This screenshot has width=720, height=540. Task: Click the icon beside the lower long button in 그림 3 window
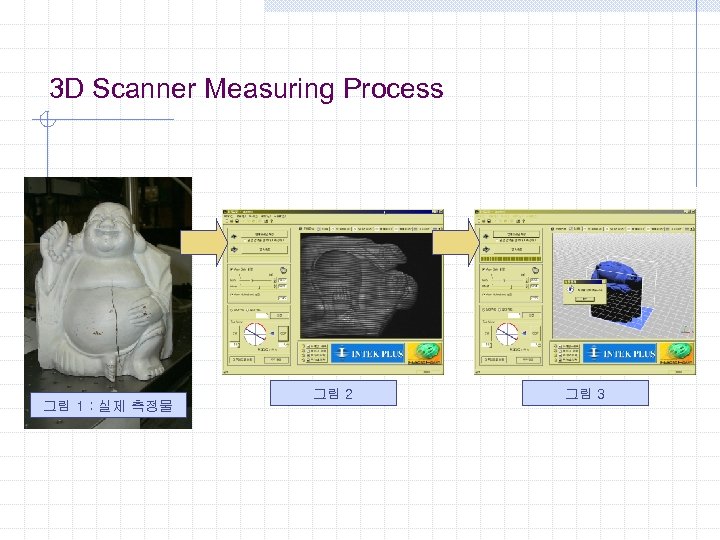pos(485,249)
